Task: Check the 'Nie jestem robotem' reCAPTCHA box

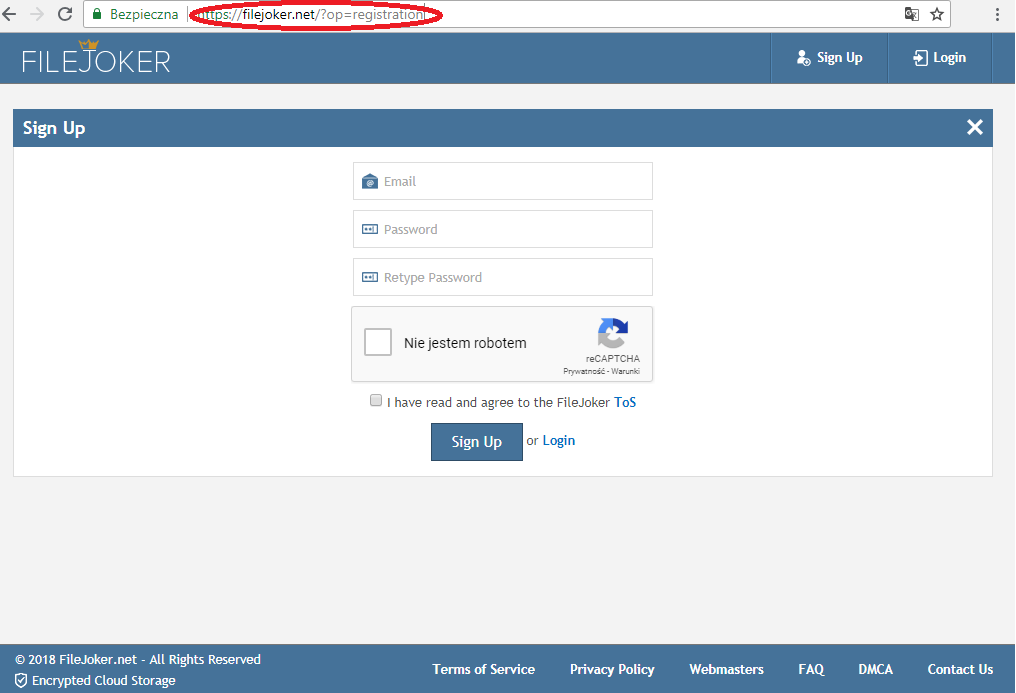Action: click(378, 343)
